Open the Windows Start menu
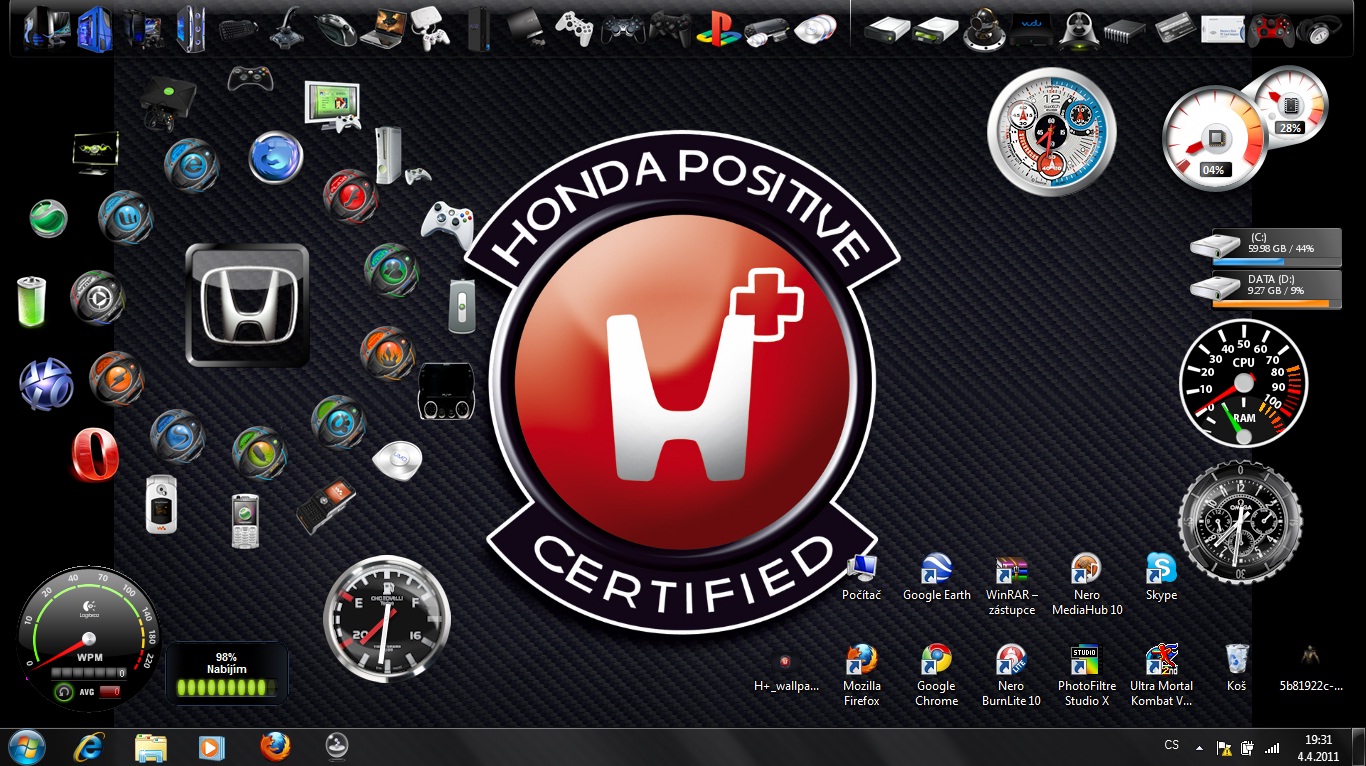1366x766 pixels. click(26, 747)
